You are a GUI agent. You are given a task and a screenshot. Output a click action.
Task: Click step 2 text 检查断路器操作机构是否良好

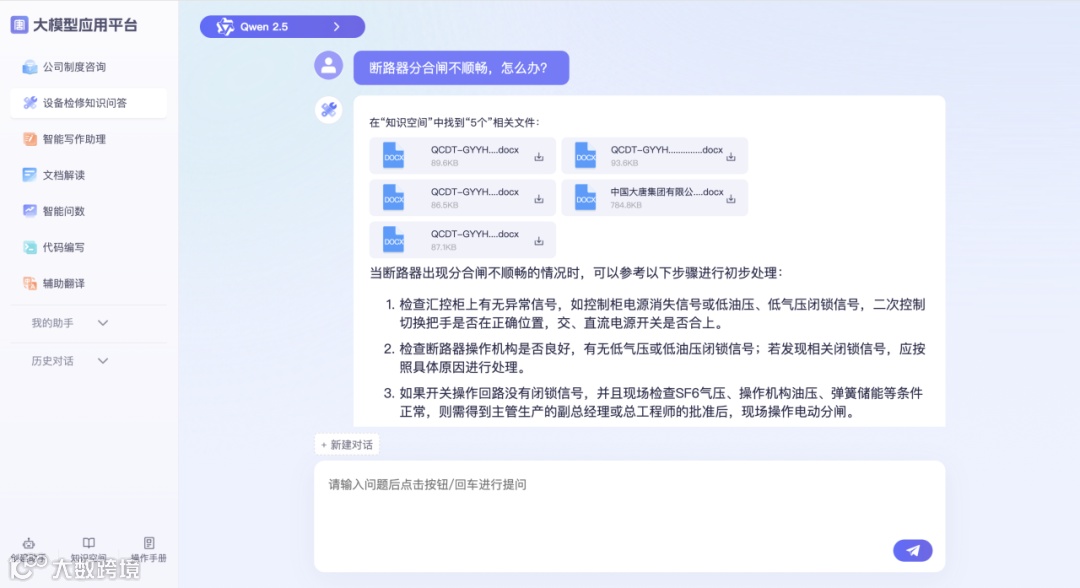tap(662, 358)
